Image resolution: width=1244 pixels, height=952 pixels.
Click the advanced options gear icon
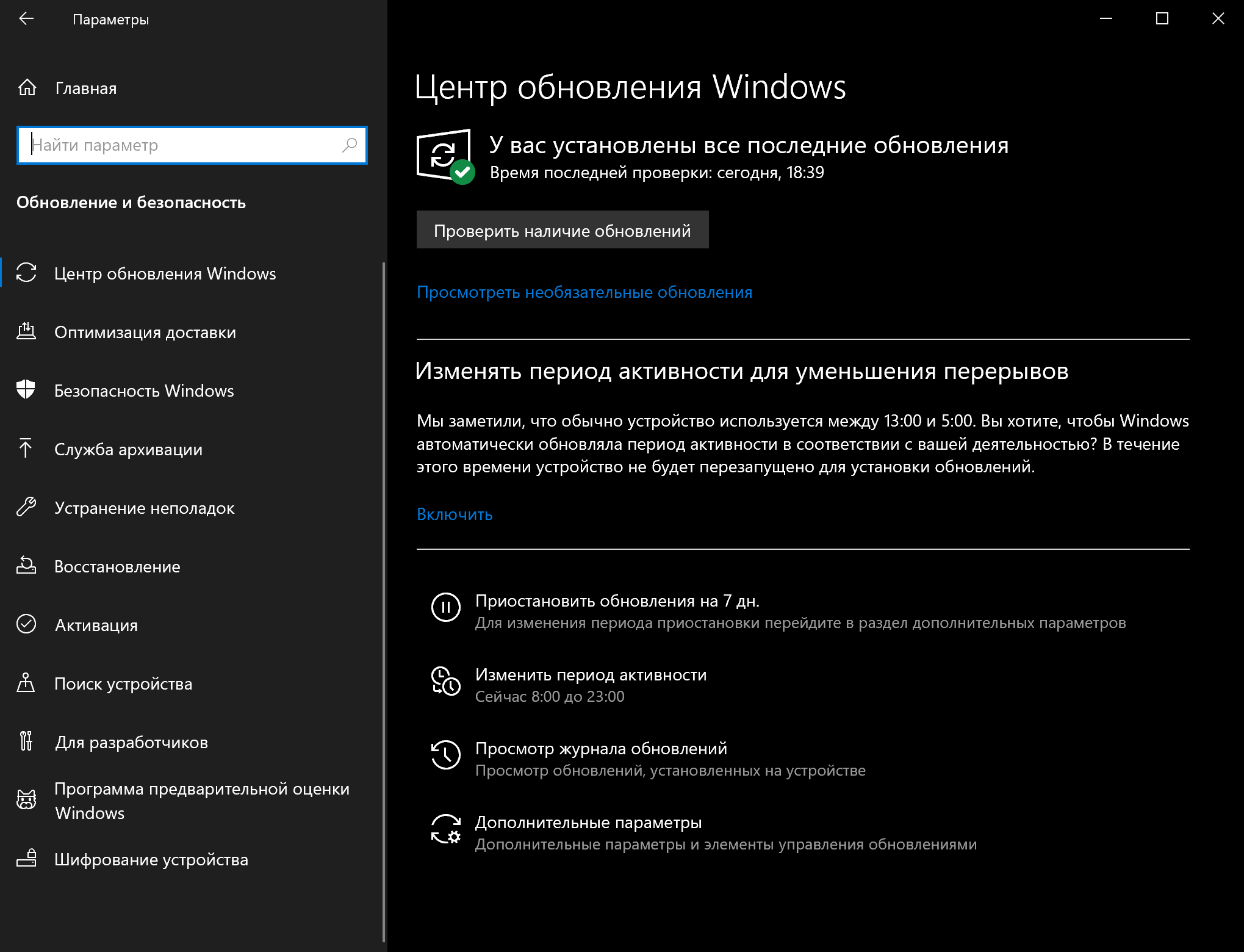pos(445,829)
